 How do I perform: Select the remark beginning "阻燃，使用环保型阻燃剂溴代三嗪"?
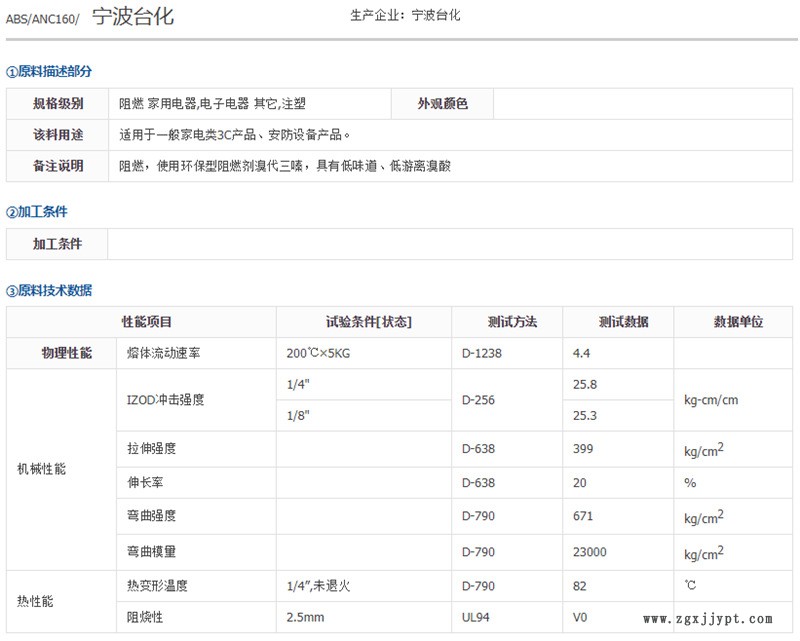point(285,166)
